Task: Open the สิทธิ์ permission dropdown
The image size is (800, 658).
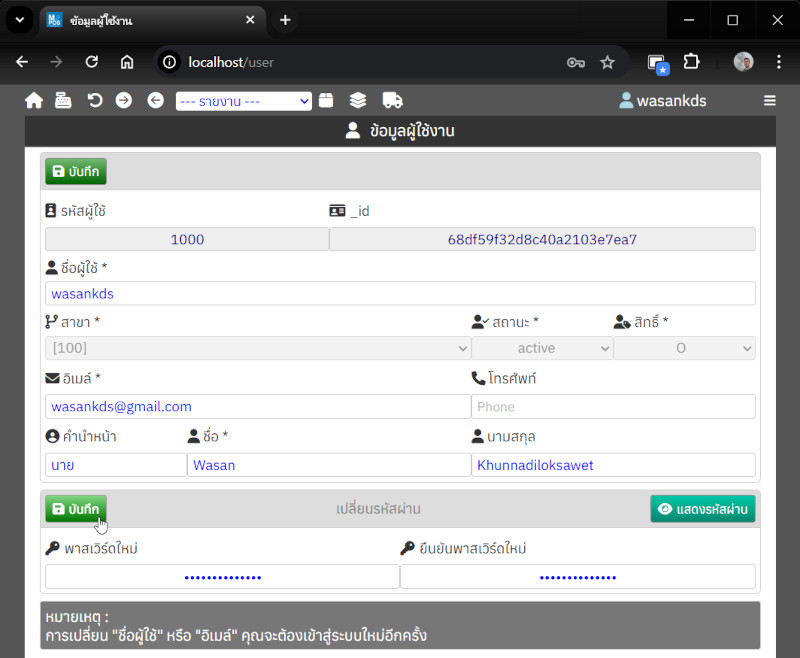Action: pyautogui.click(x=684, y=348)
